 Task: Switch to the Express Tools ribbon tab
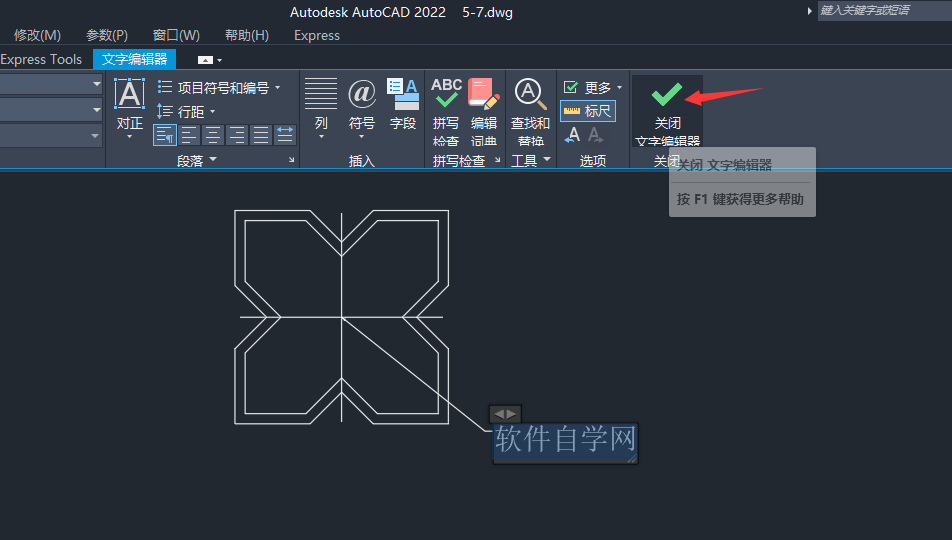point(41,60)
